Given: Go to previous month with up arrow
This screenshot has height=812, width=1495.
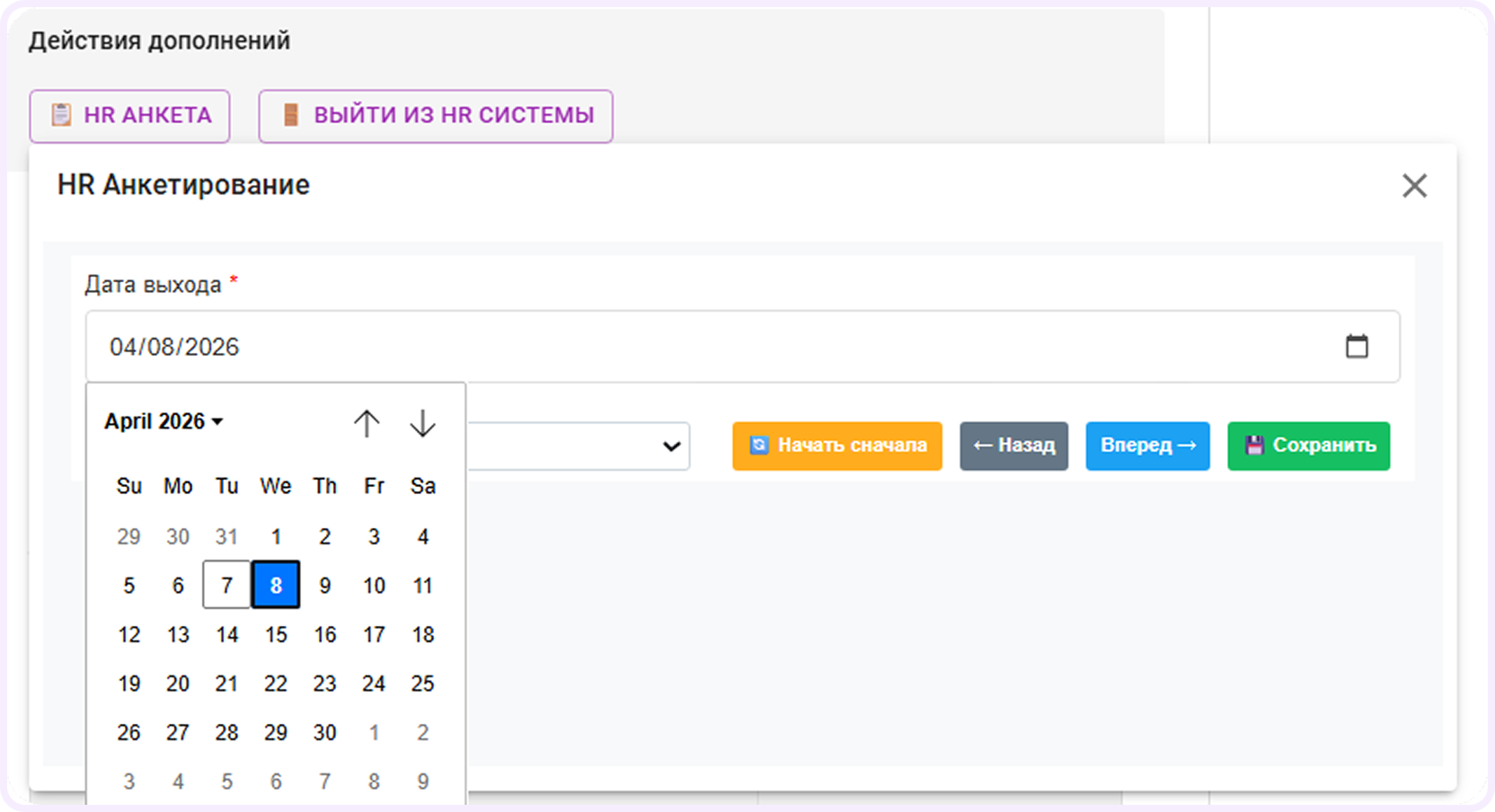Looking at the screenshot, I should pos(367,423).
